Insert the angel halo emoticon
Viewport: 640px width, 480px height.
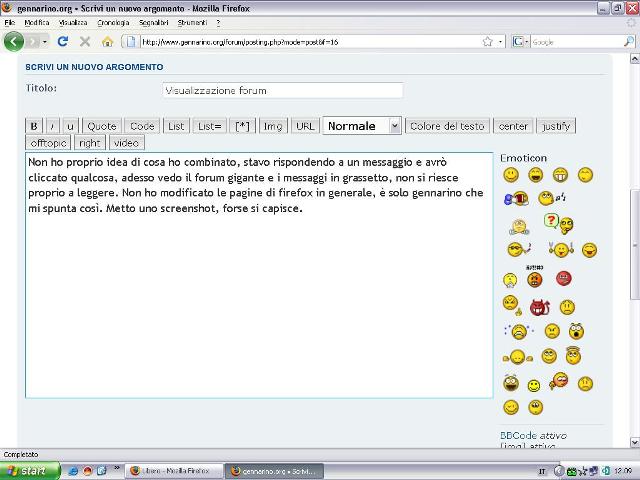pos(574,354)
